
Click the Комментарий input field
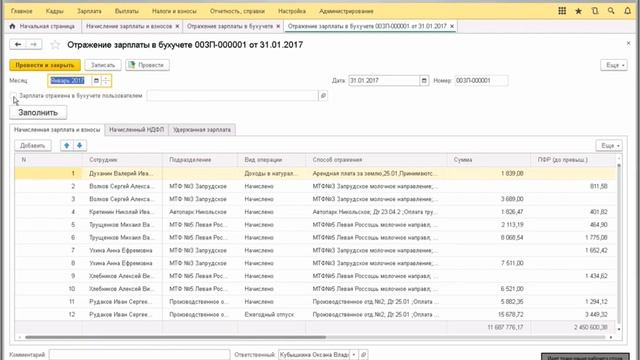139,354
